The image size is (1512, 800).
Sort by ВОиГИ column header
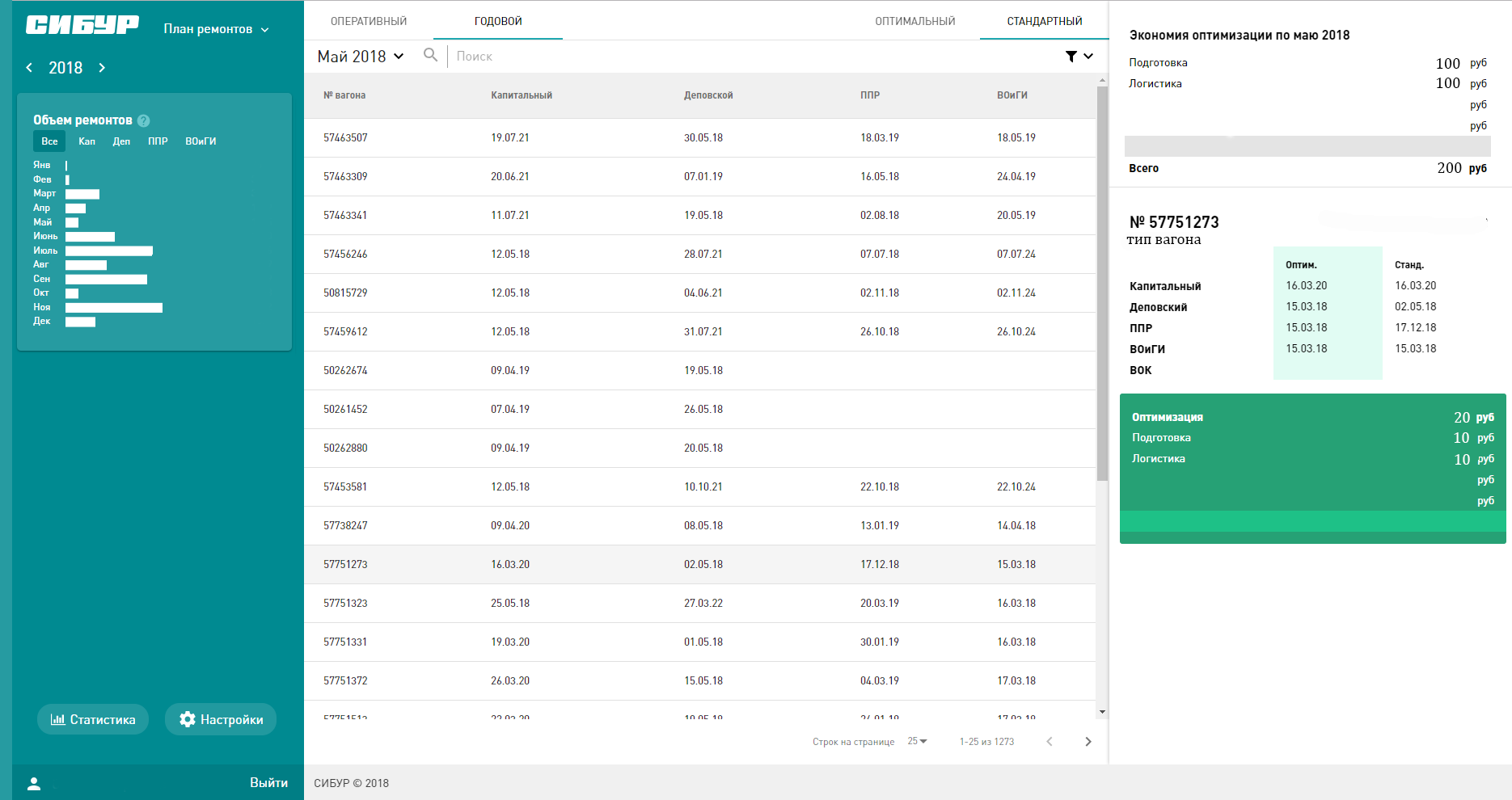tap(1012, 95)
